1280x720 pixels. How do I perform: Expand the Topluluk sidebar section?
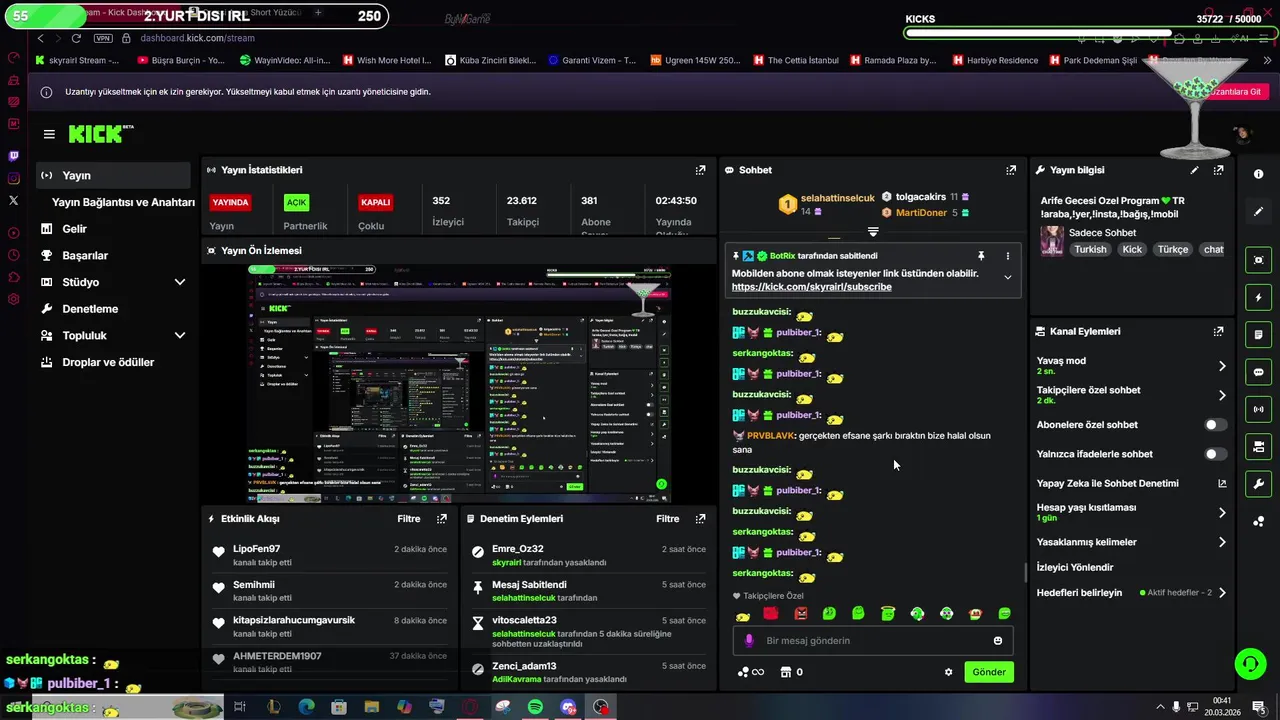click(180, 336)
